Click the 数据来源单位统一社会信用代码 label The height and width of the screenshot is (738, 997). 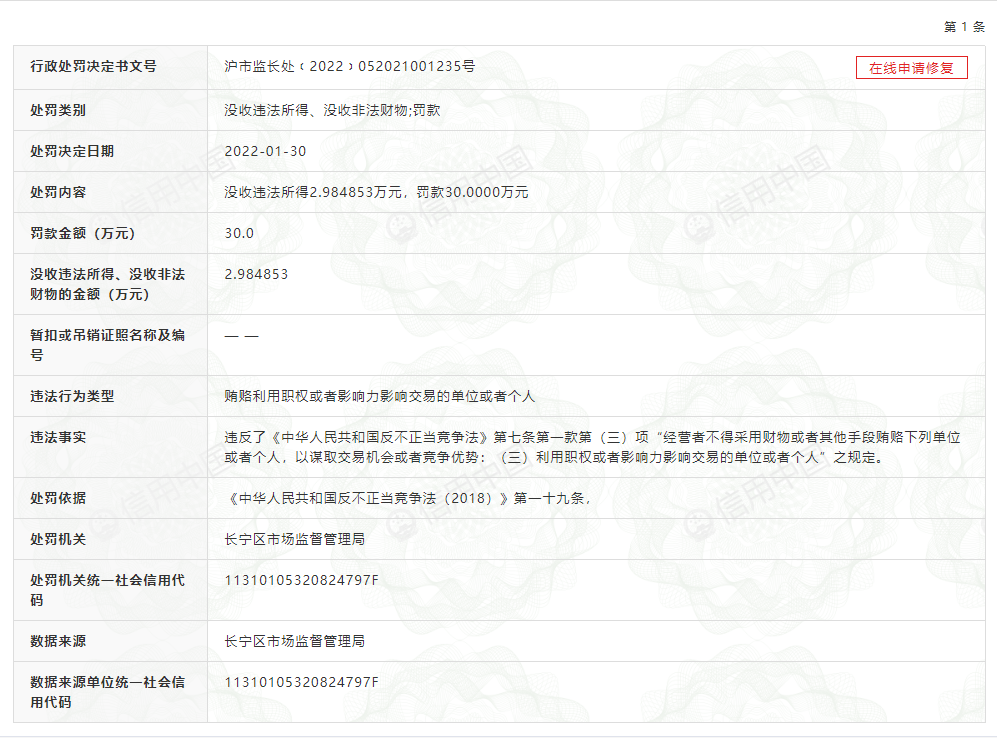108,692
